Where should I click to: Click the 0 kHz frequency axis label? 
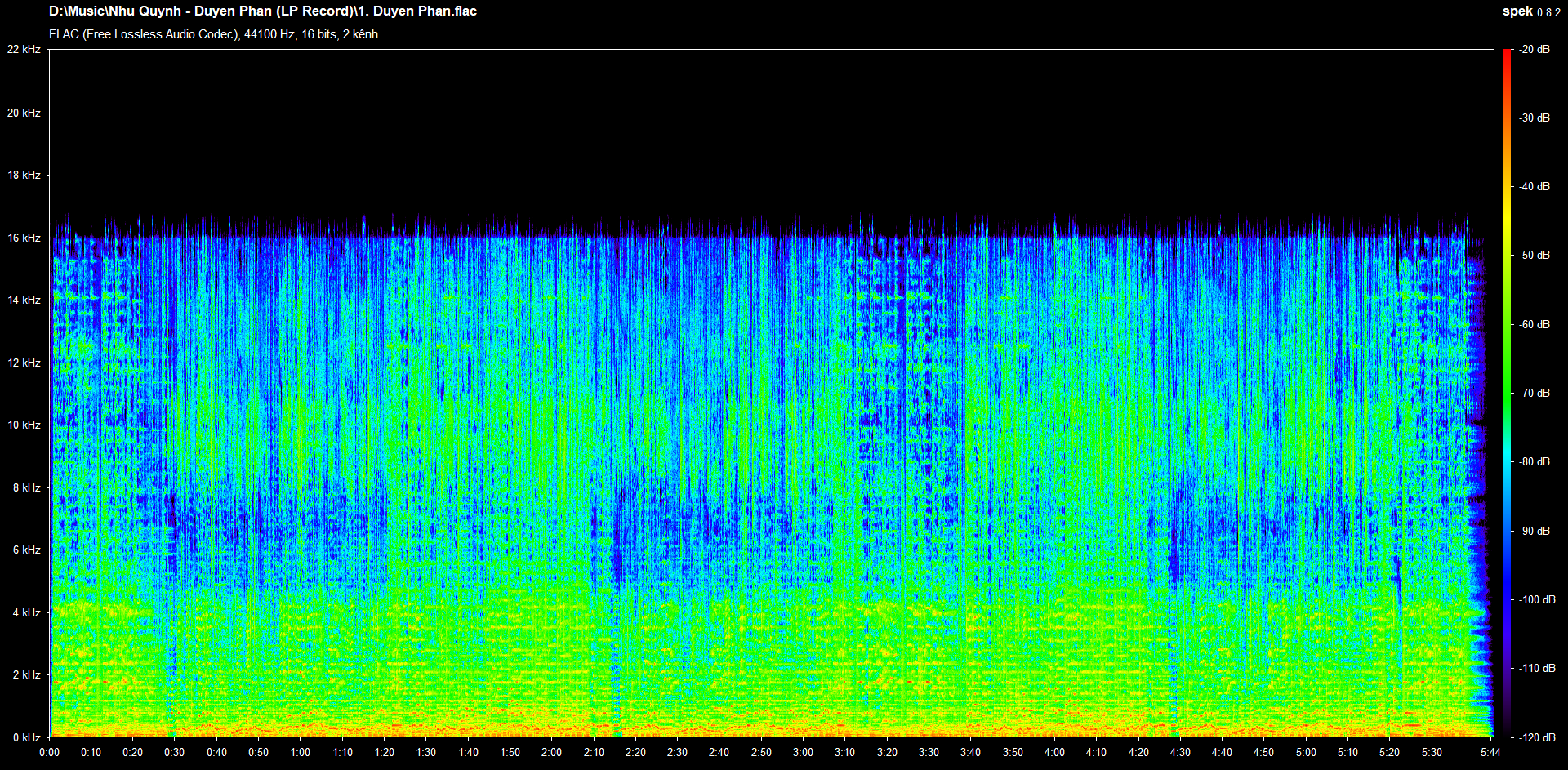coord(26,737)
